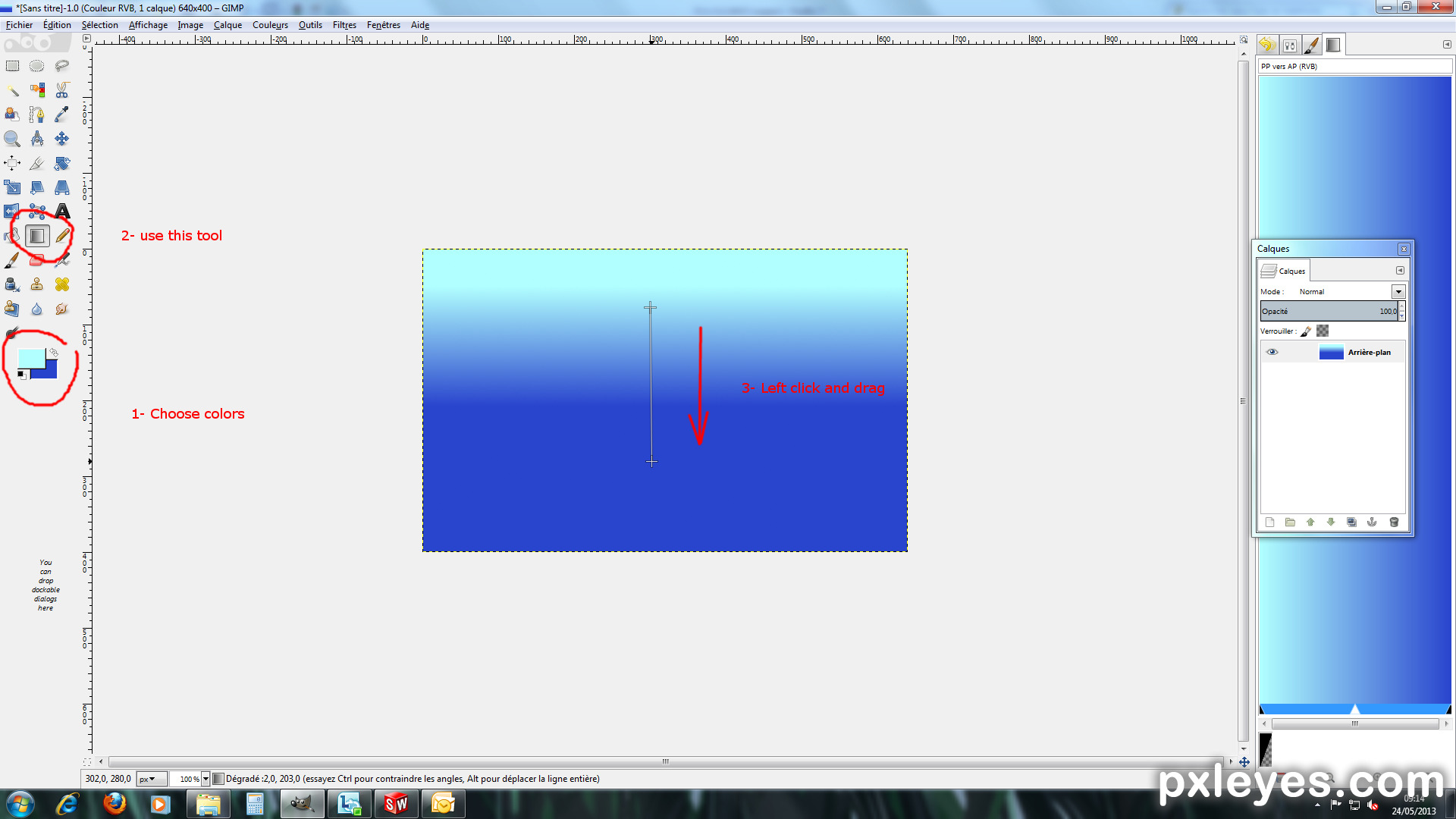Click the PP vers AP gradient name field
The height and width of the screenshot is (819, 1456).
click(1354, 67)
